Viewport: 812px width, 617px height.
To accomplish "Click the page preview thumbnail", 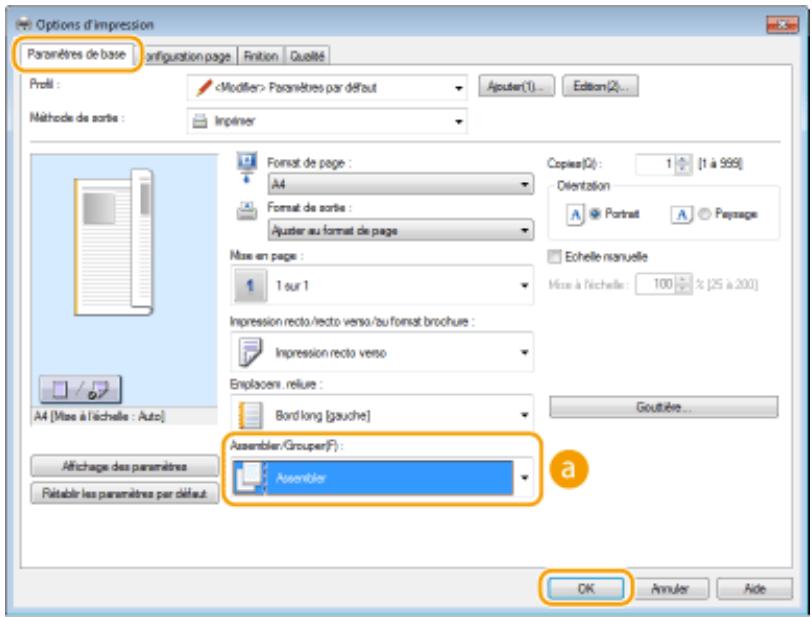I will 115,242.
